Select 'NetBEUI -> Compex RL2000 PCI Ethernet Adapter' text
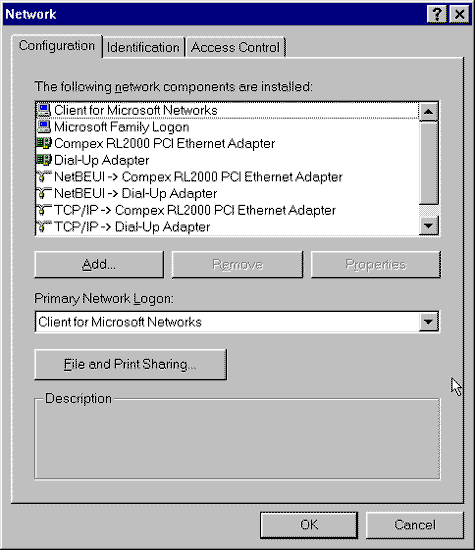 [x=198, y=177]
